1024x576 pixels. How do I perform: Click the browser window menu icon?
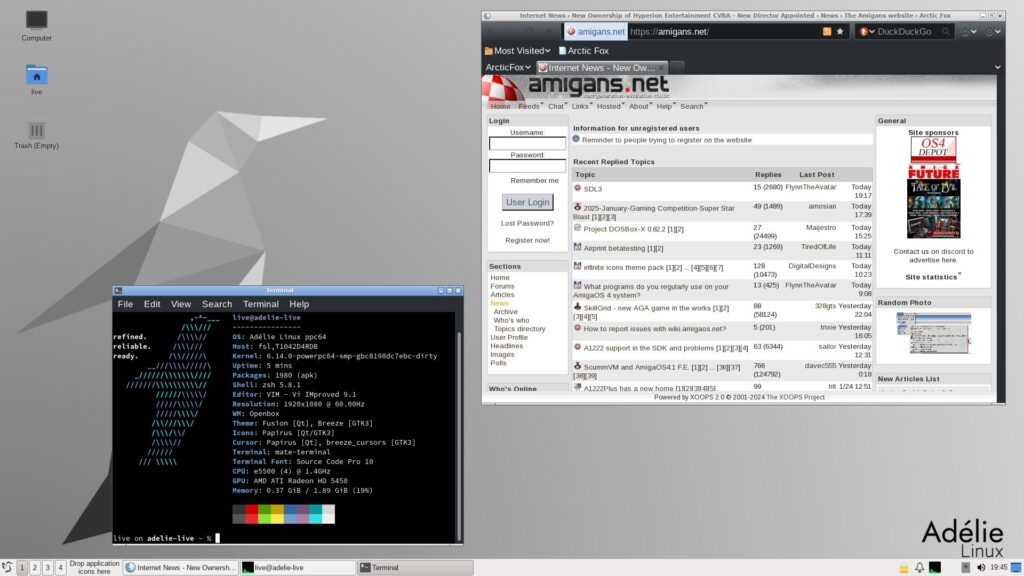pyautogui.click(x=488, y=16)
